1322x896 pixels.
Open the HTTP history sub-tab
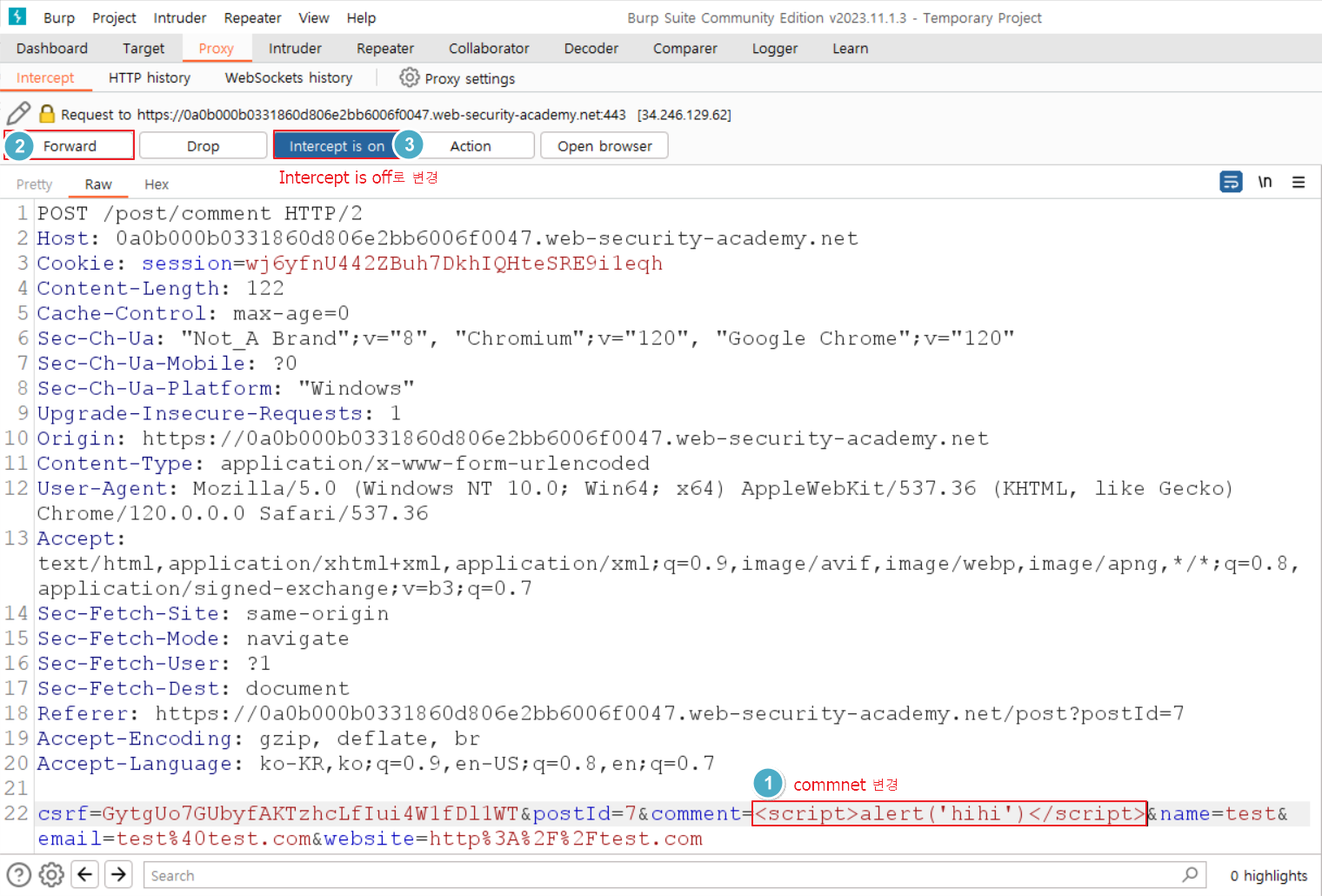150,77
